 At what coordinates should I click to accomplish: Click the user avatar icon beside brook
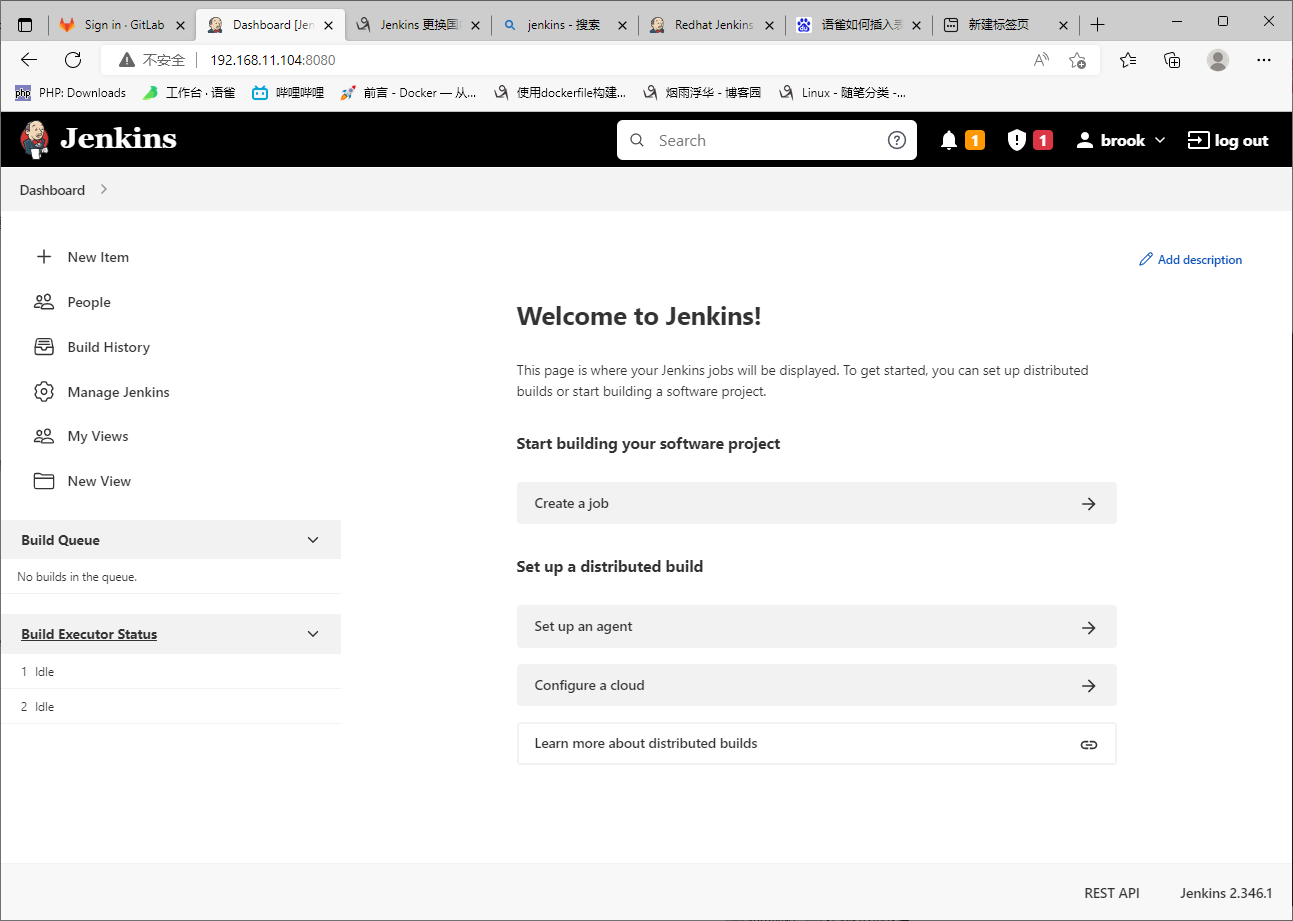[x=1085, y=140]
